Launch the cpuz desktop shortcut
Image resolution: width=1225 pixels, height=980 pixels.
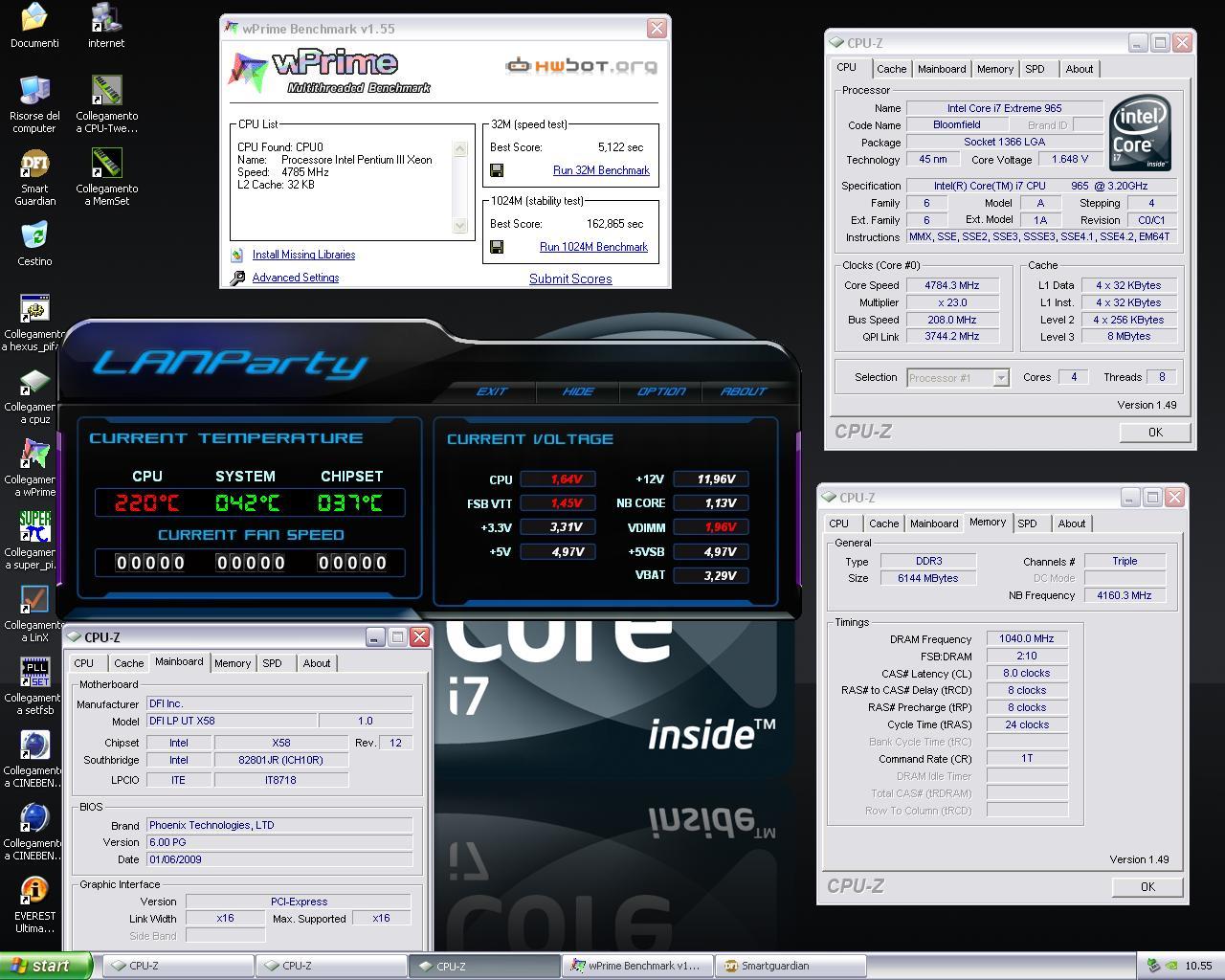34,382
